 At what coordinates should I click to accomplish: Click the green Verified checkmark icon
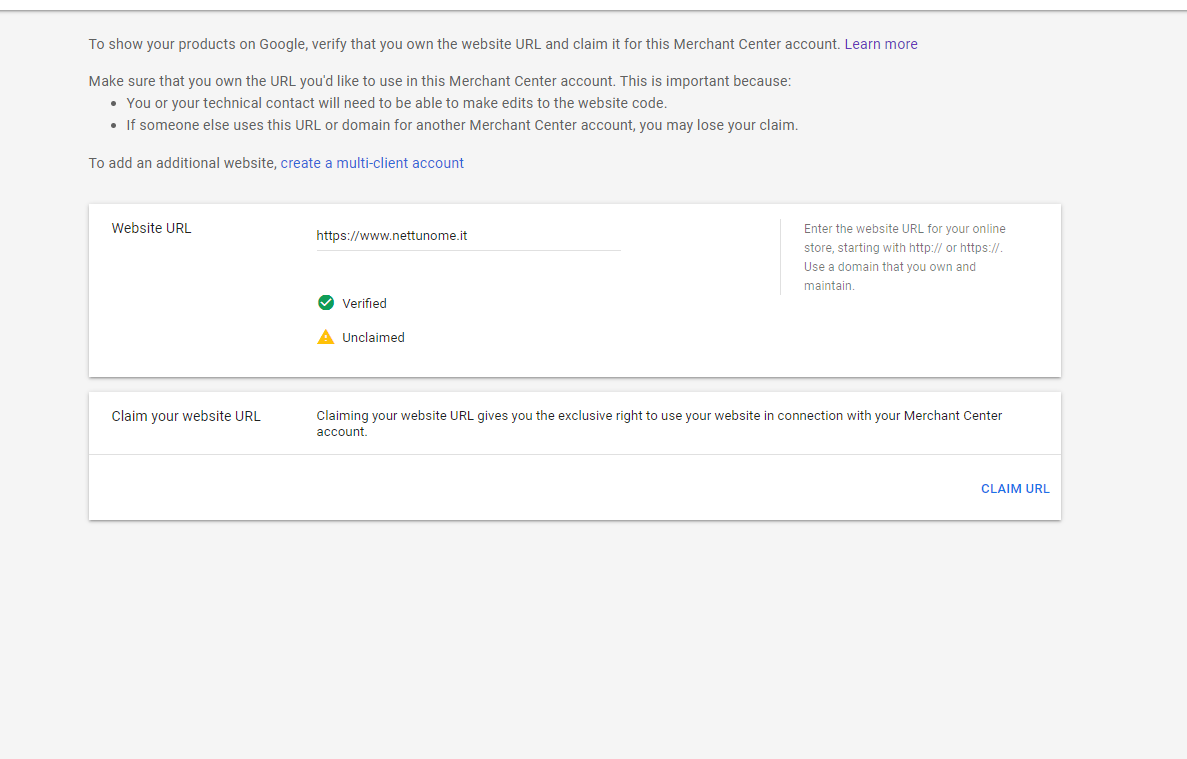(x=326, y=303)
